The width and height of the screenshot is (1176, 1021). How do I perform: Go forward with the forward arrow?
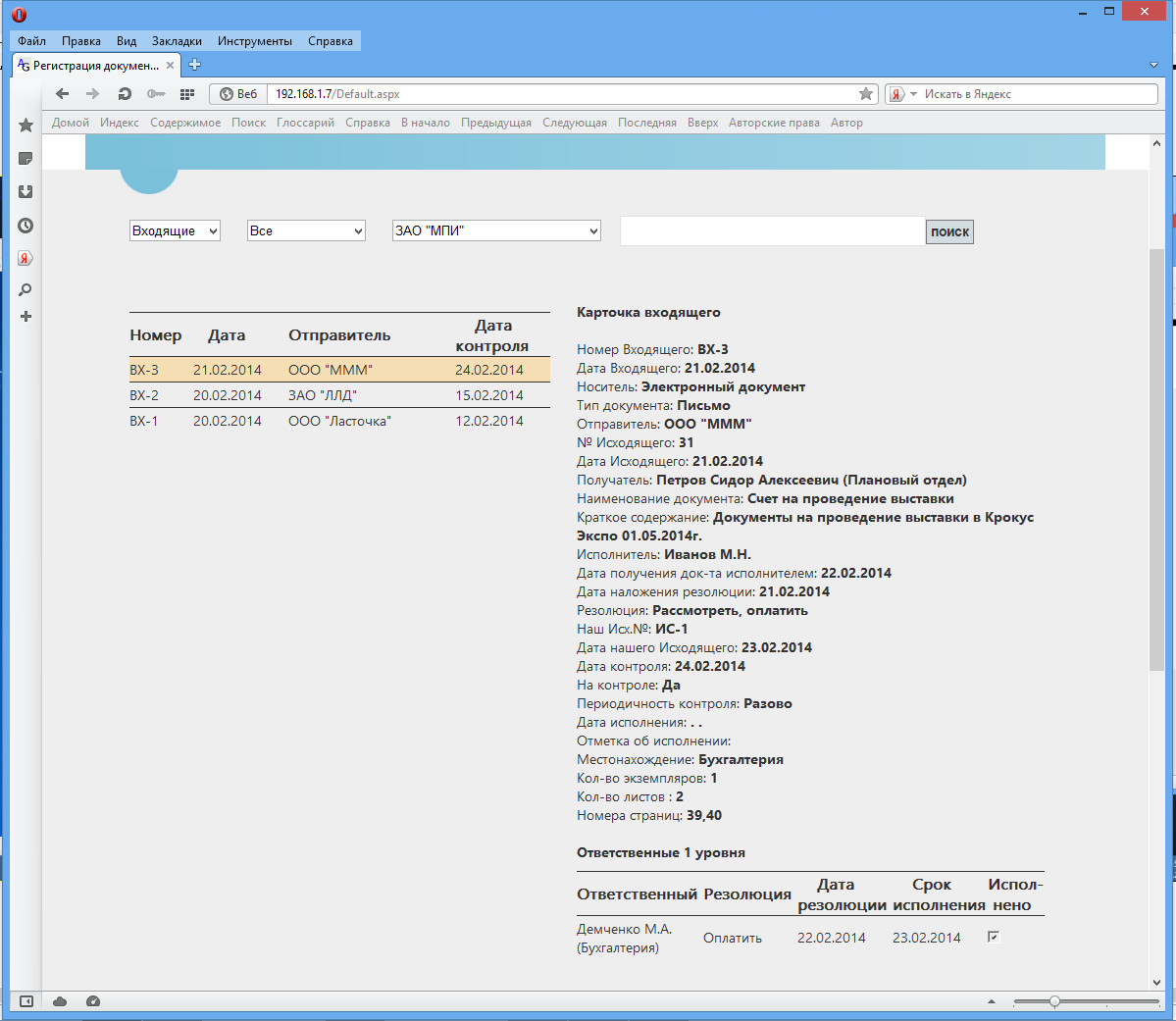[x=92, y=94]
